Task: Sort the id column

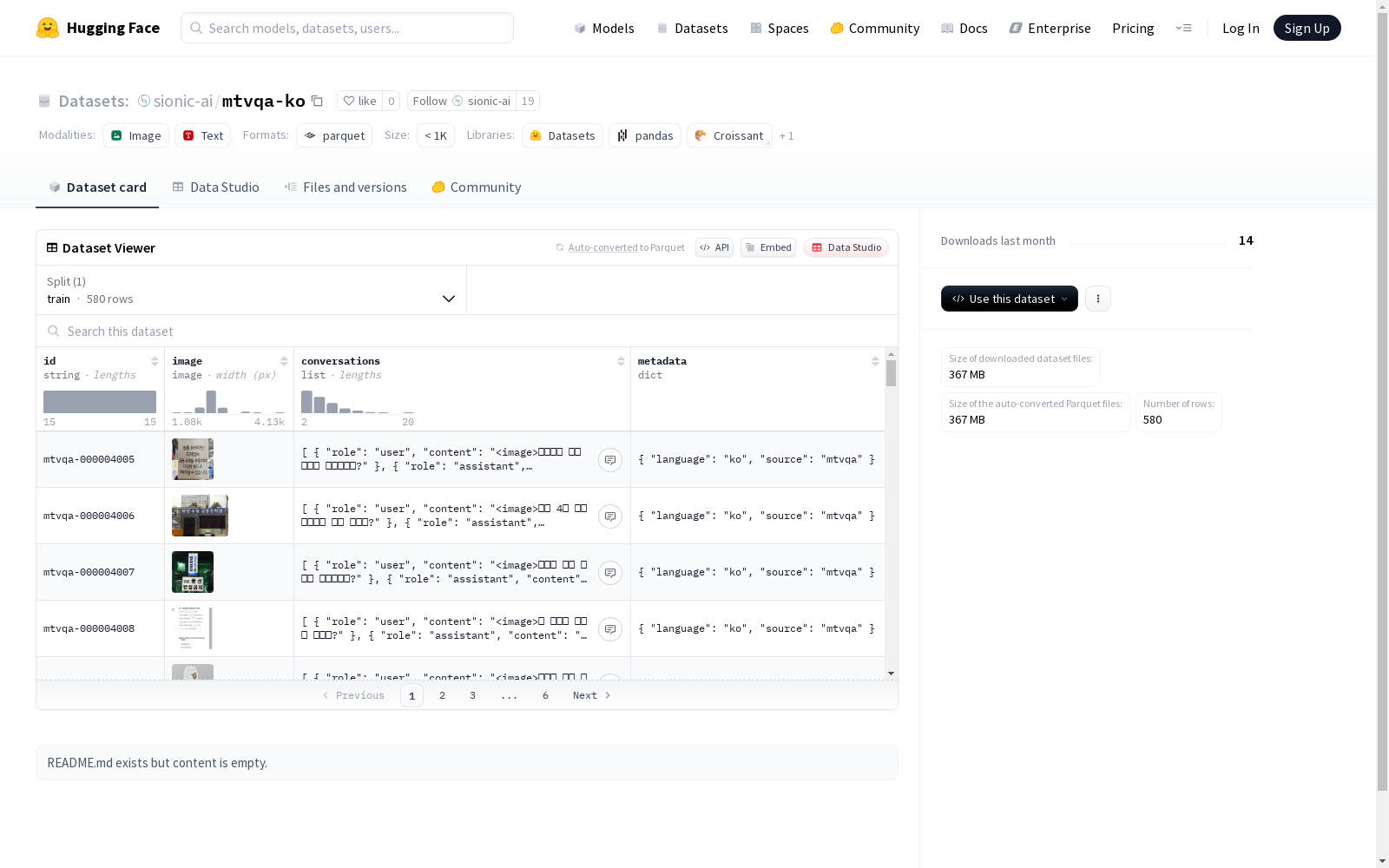Action: pyautogui.click(x=155, y=361)
